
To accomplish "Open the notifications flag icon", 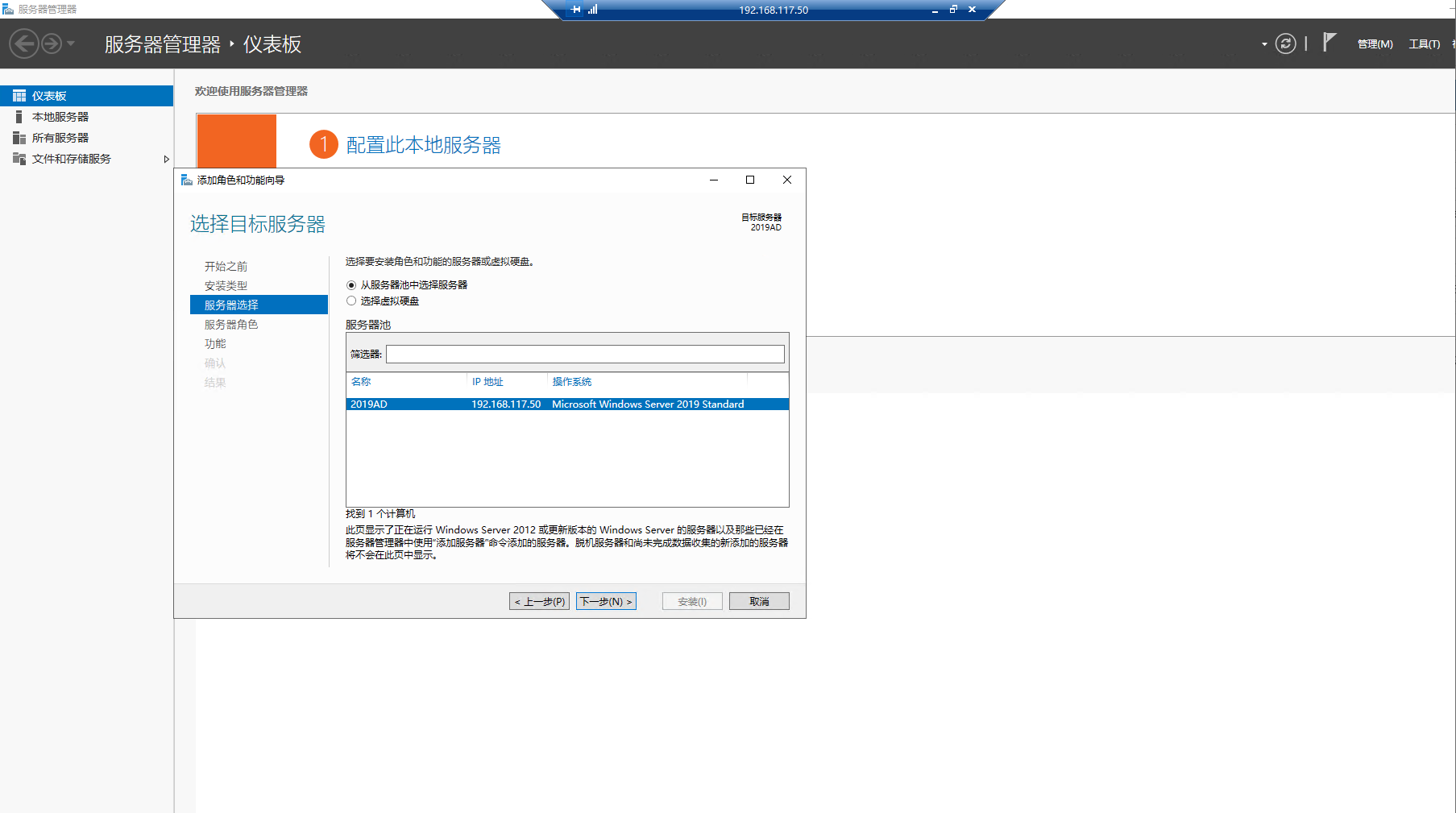I will (1329, 43).
